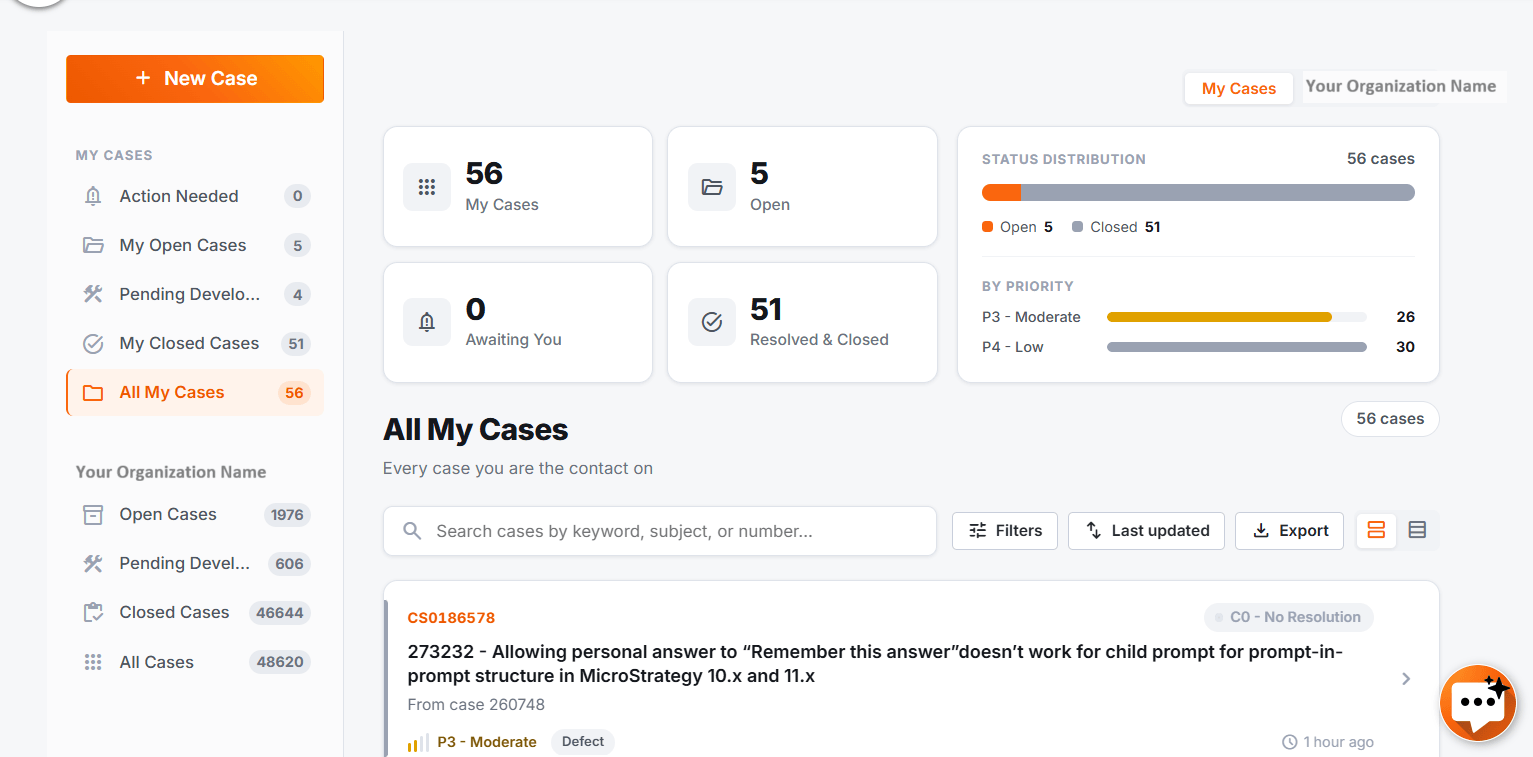Open the chat assistant bubble icon
Screen dimensions: 1533x757
pyautogui.click(x=1478, y=703)
